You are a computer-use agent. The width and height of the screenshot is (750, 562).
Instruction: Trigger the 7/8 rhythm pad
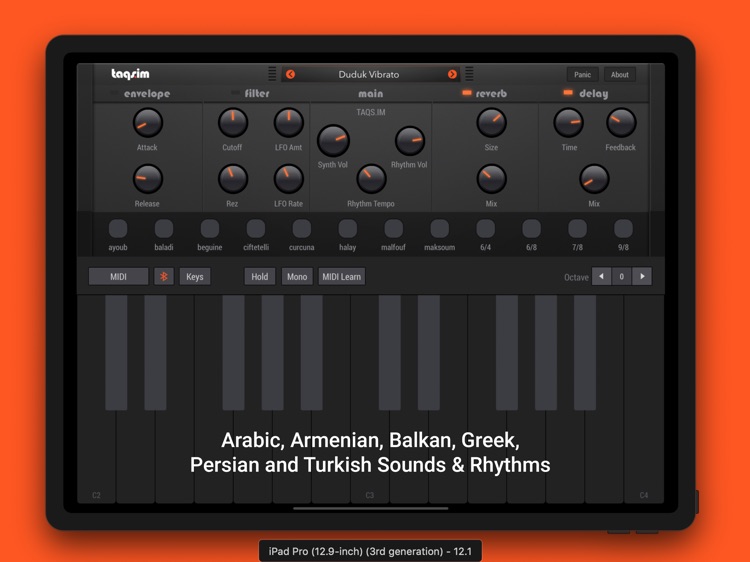point(577,229)
